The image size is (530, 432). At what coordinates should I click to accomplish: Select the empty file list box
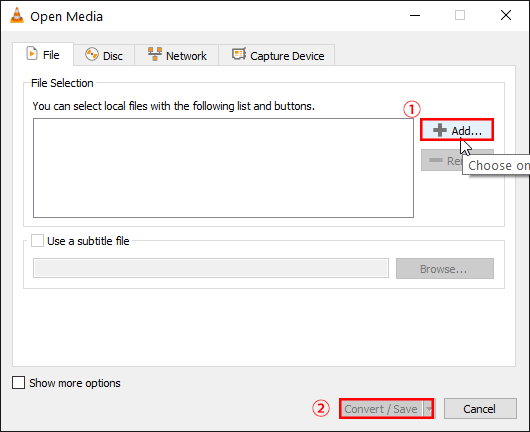pyautogui.click(x=223, y=168)
